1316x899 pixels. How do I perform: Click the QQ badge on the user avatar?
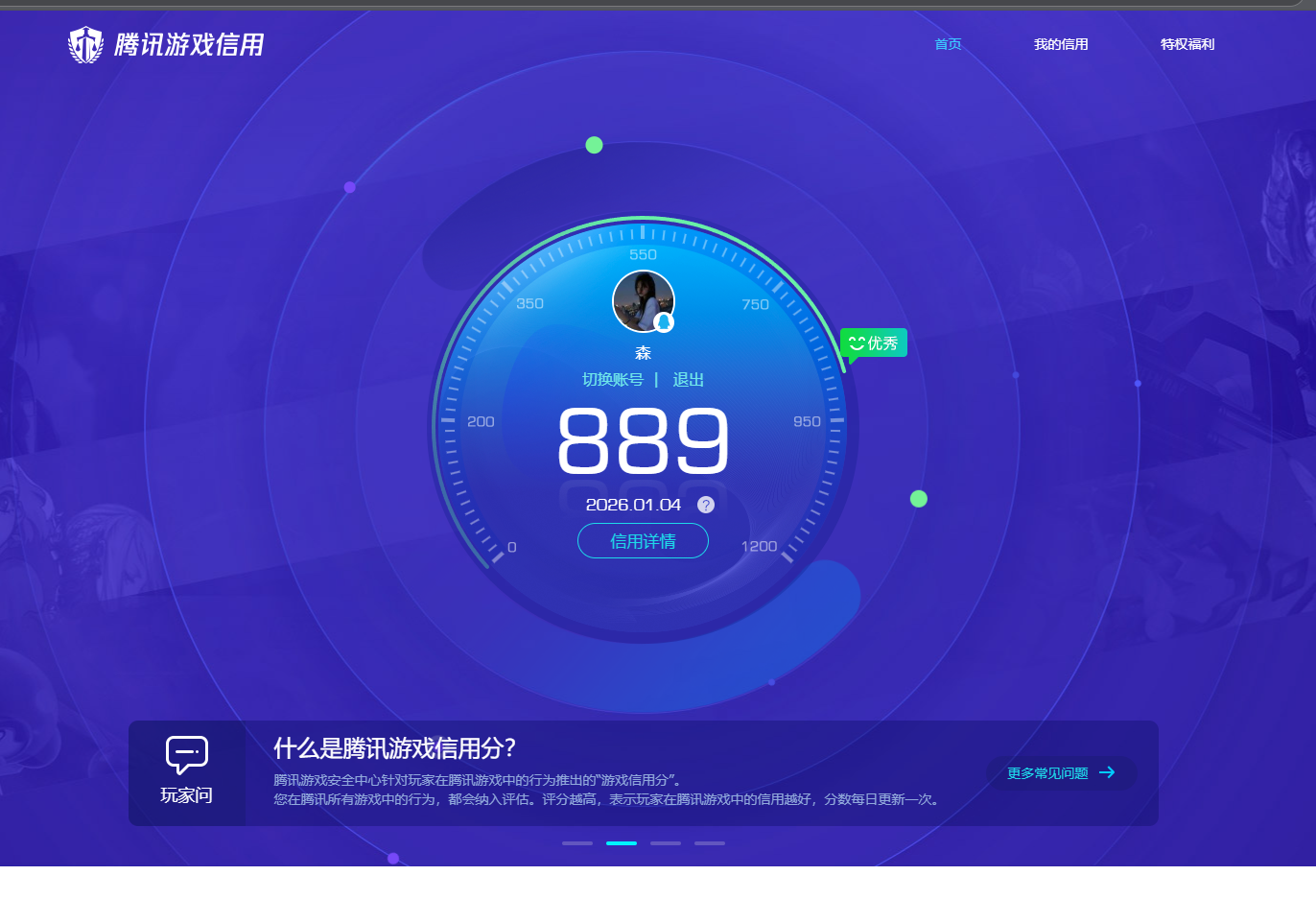666,323
